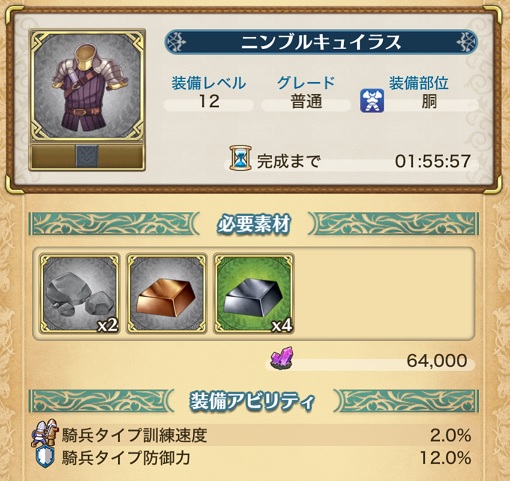
Task: Tap the torso equipment slot icon
Action: [372, 100]
